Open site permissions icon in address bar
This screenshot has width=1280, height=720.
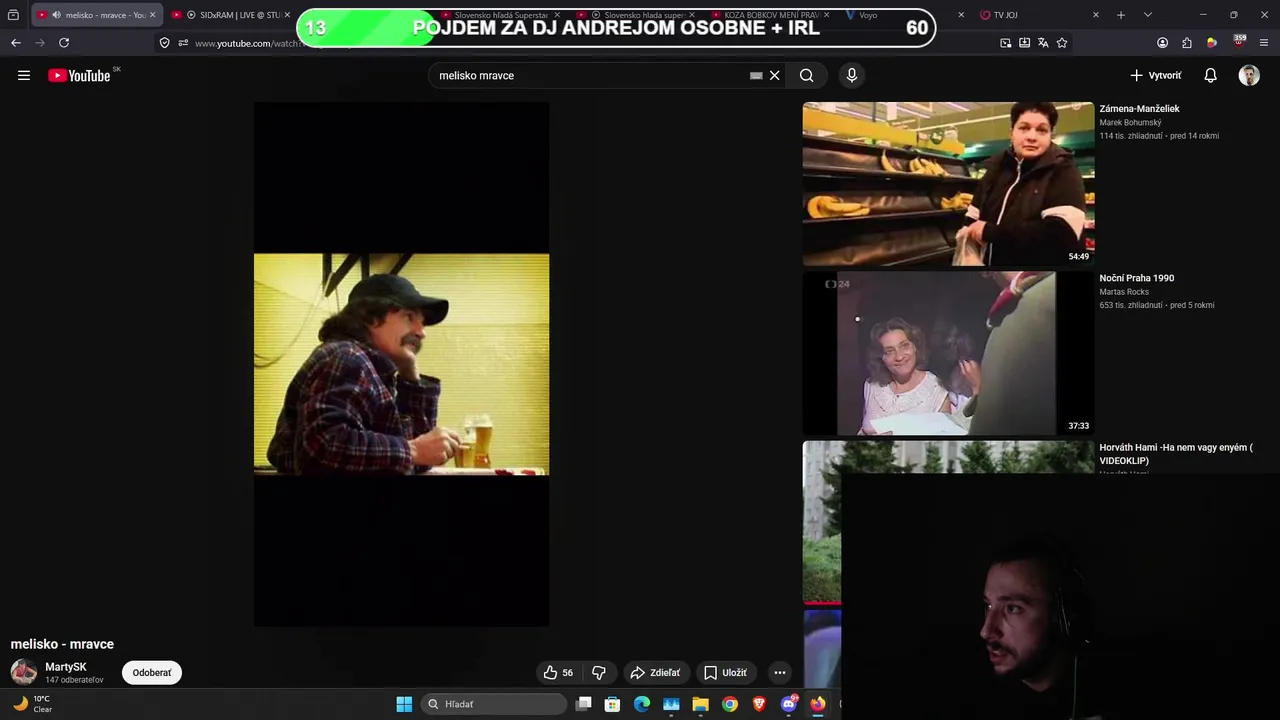tap(183, 43)
